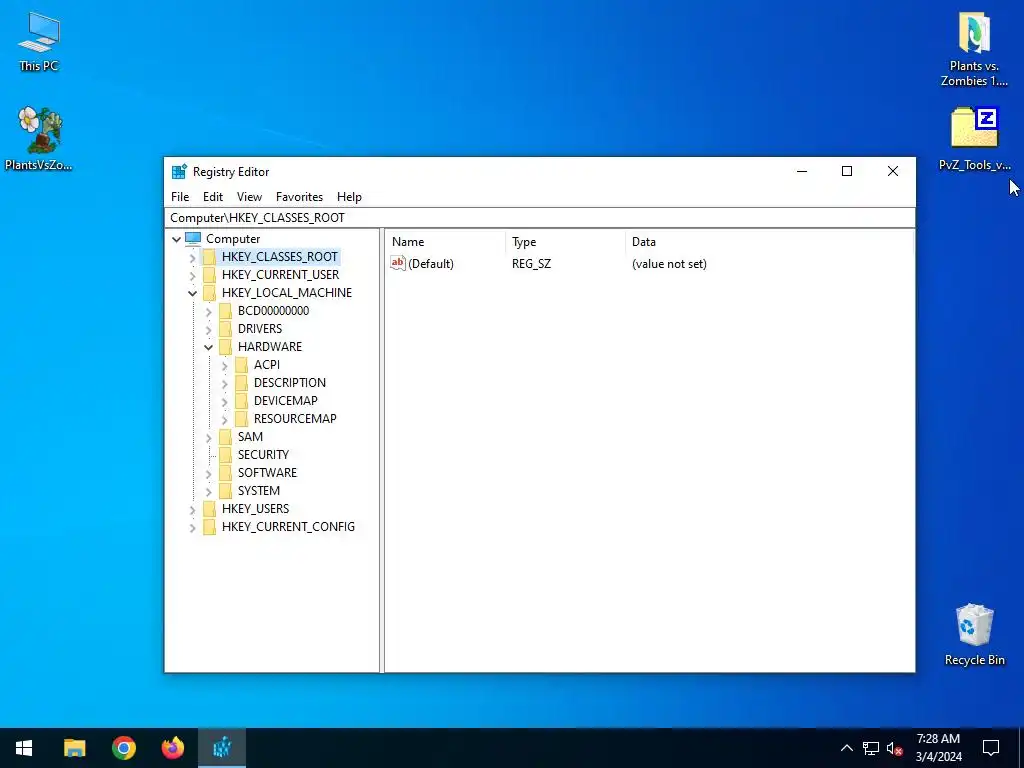
Task: Select the HKEY_CURRENT_USER label
Action: [x=280, y=275]
